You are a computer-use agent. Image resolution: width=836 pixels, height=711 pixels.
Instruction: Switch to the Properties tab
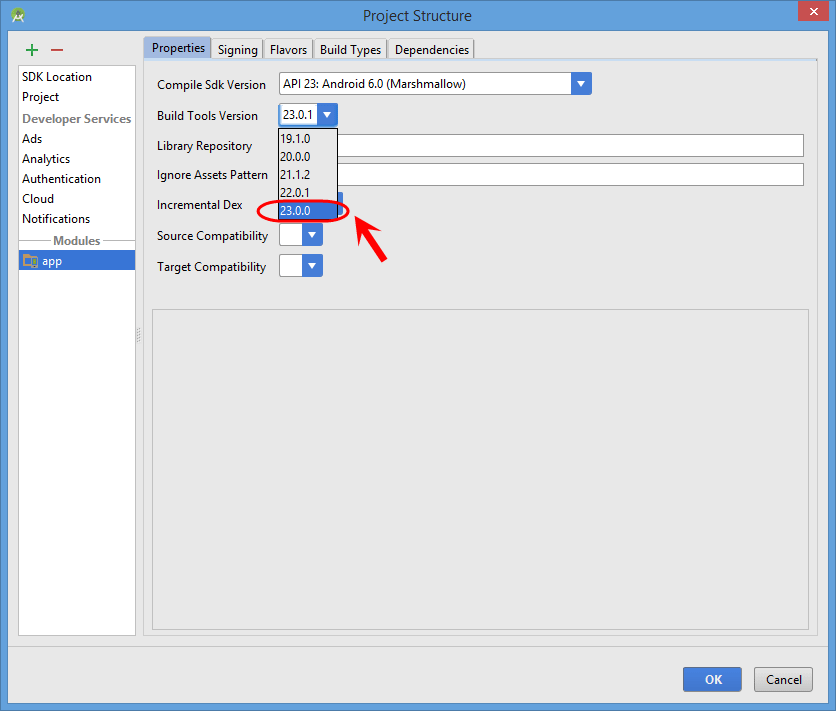[178, 48]
